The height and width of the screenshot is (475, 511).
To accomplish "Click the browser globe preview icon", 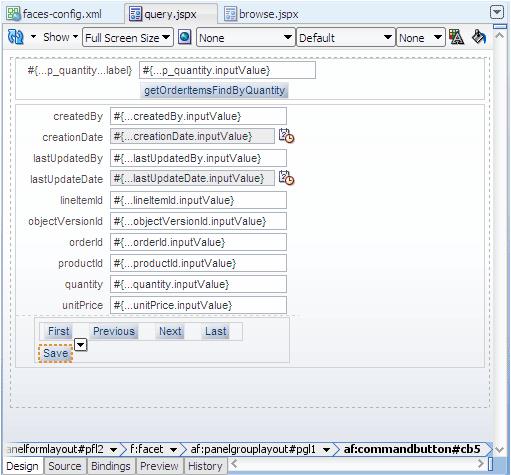I will (x=184, y=37).
